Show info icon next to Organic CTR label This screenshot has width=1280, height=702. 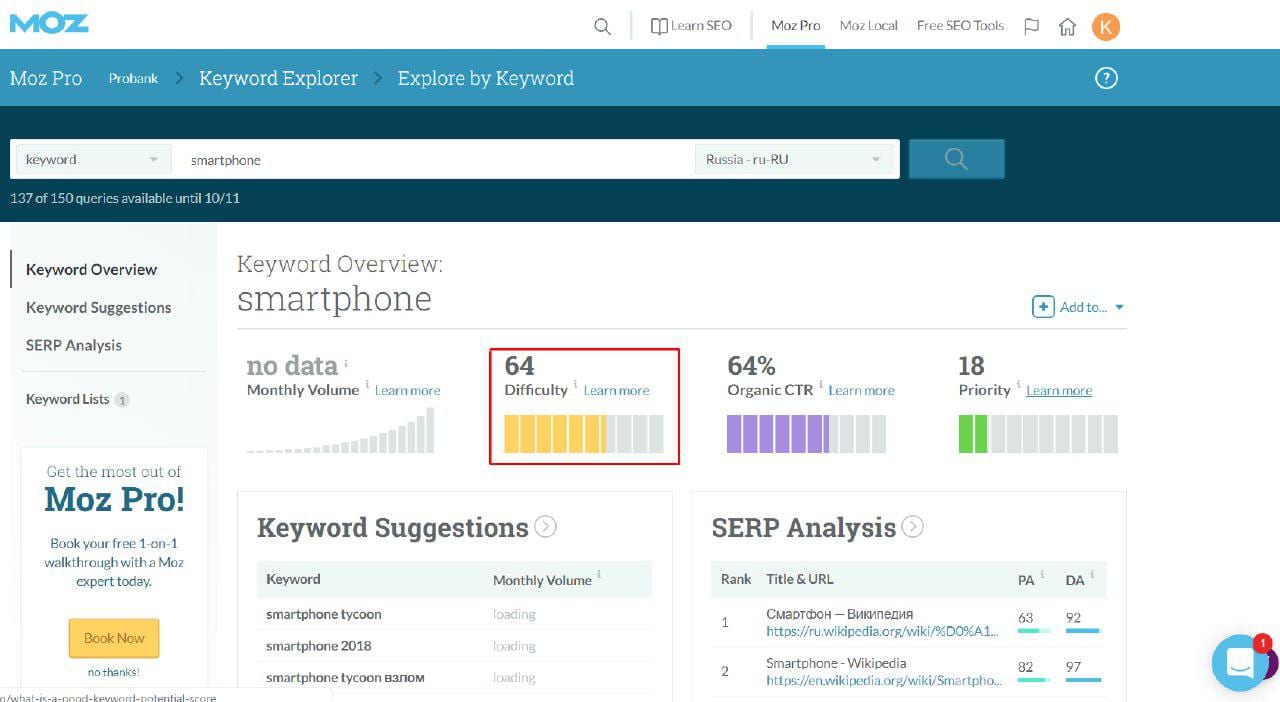[x=821, y=384]
